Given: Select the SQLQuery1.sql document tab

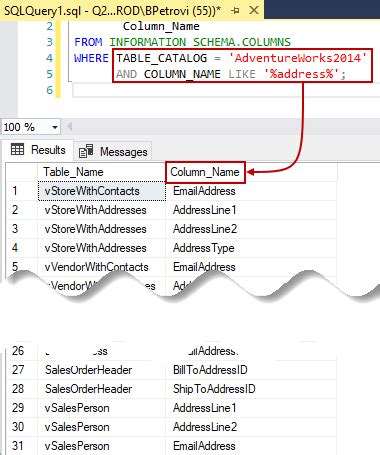Looking at the screenshot, I should click(x=132, y=10).
